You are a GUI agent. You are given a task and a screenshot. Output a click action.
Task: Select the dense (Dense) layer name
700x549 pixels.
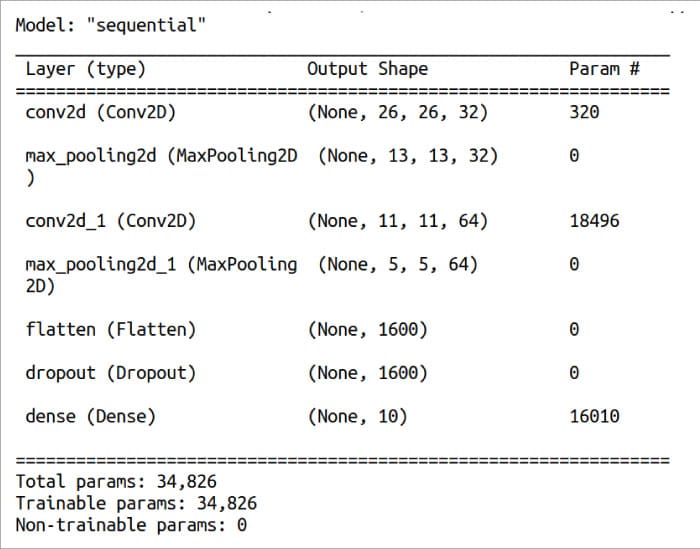[x=90, y=416]
